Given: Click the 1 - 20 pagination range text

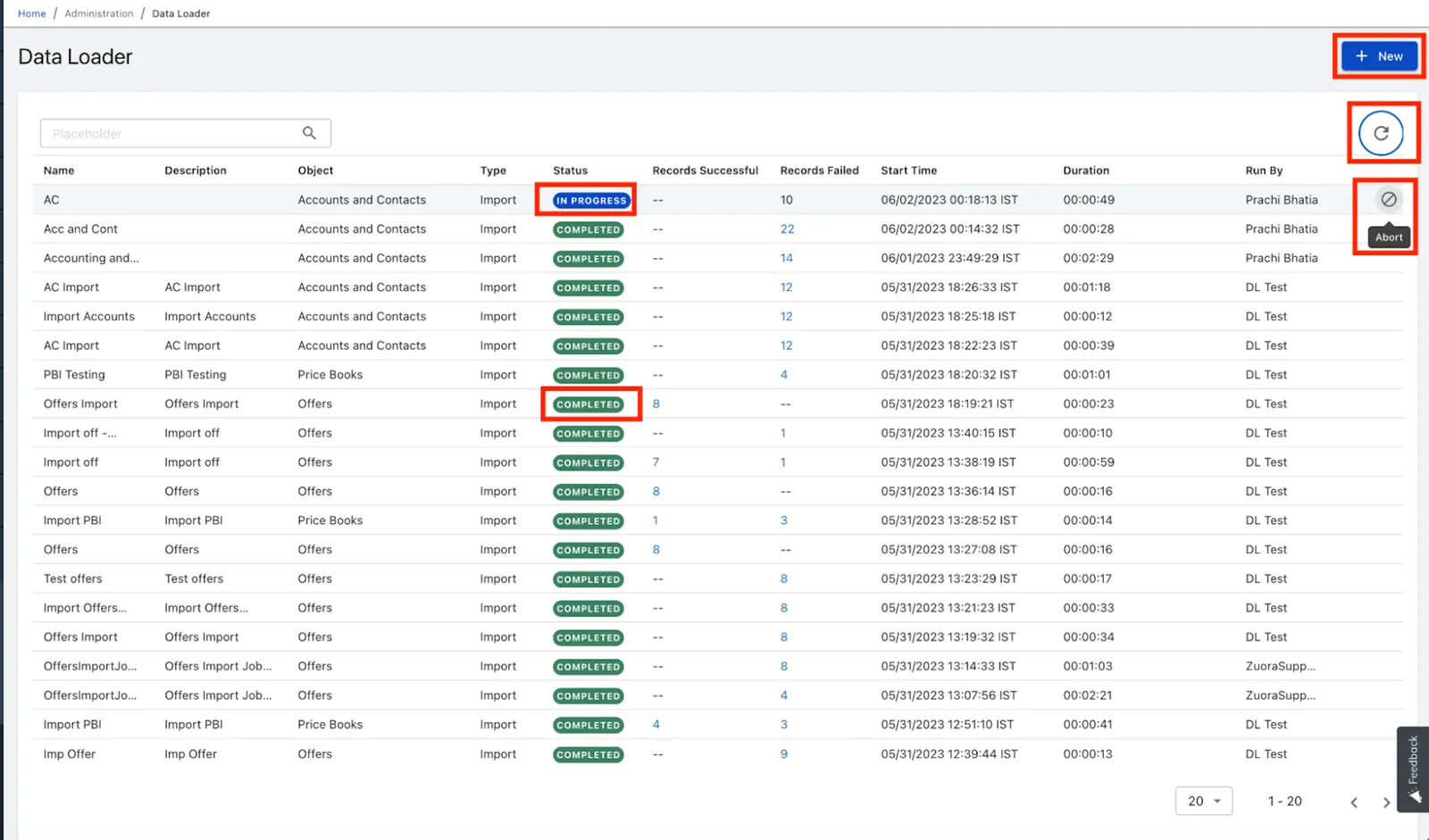Looking at the screenshot, I should pyautogui.click(x=1285, y=801).
